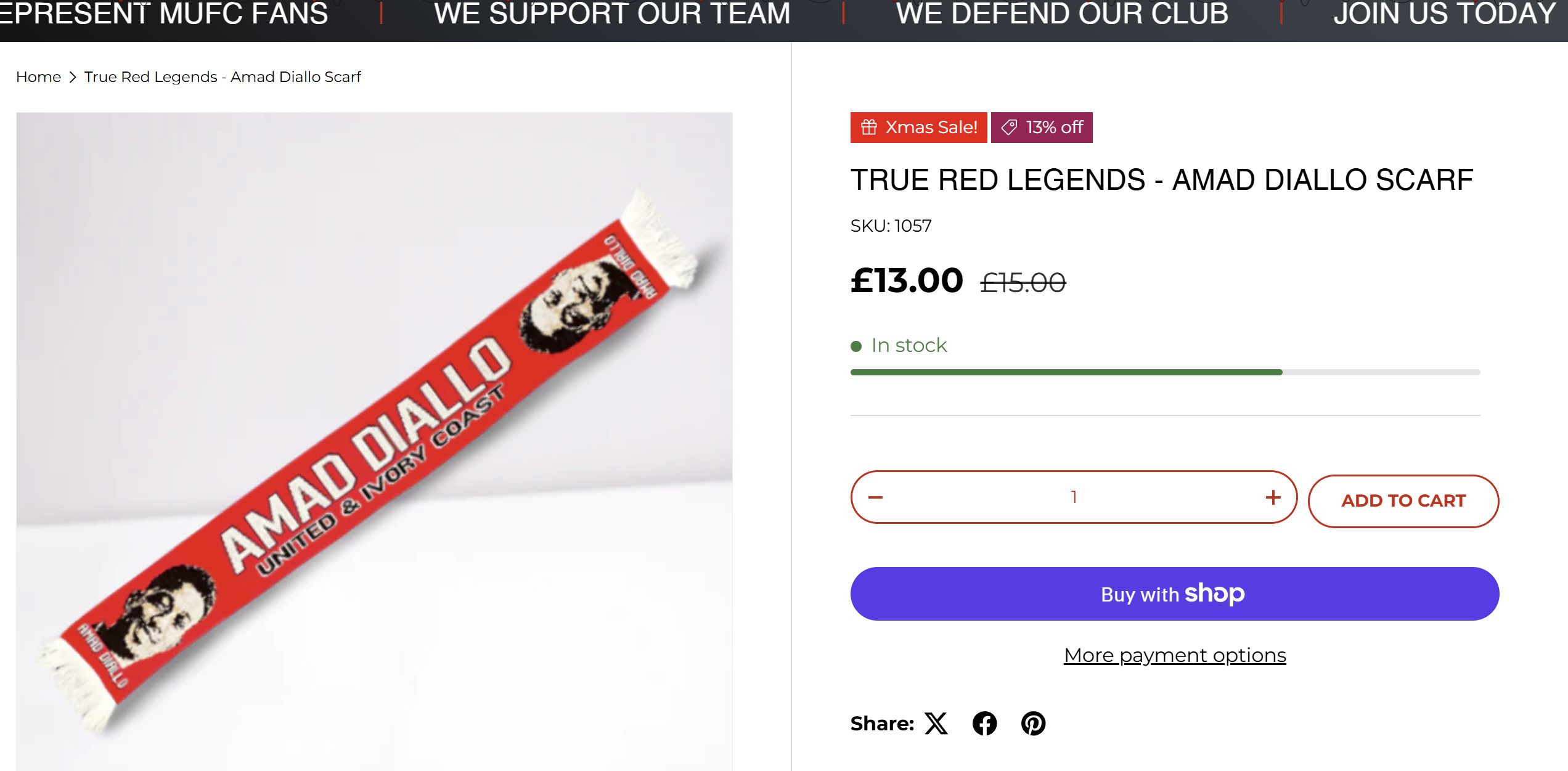This screenshot has height=771, width=1568.
Task: Click WE DEFEND OUR CLUB banner text
Action: (1061, 14)
